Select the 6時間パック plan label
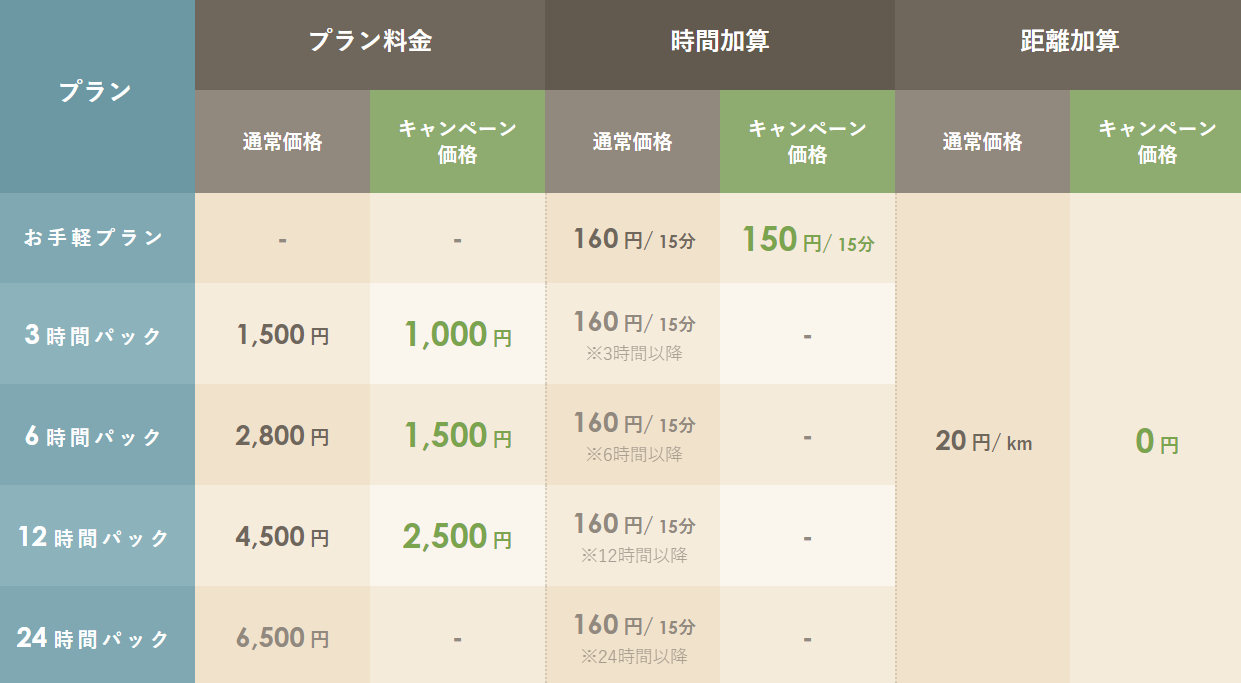This screenshot has height=683, width=1241. pos(96,437)
